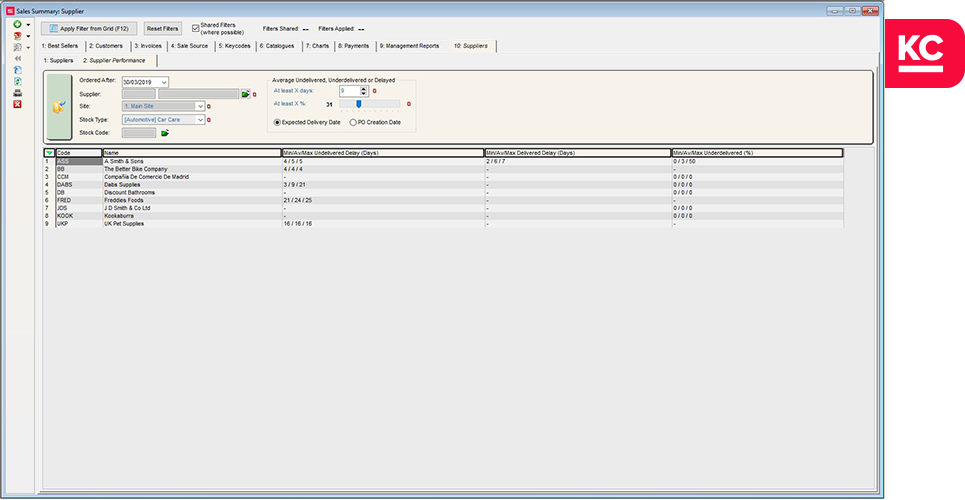Switch to 5: Keycodes tab
The height and width of the screenshot is (500, 965).
tap(234, 46)
